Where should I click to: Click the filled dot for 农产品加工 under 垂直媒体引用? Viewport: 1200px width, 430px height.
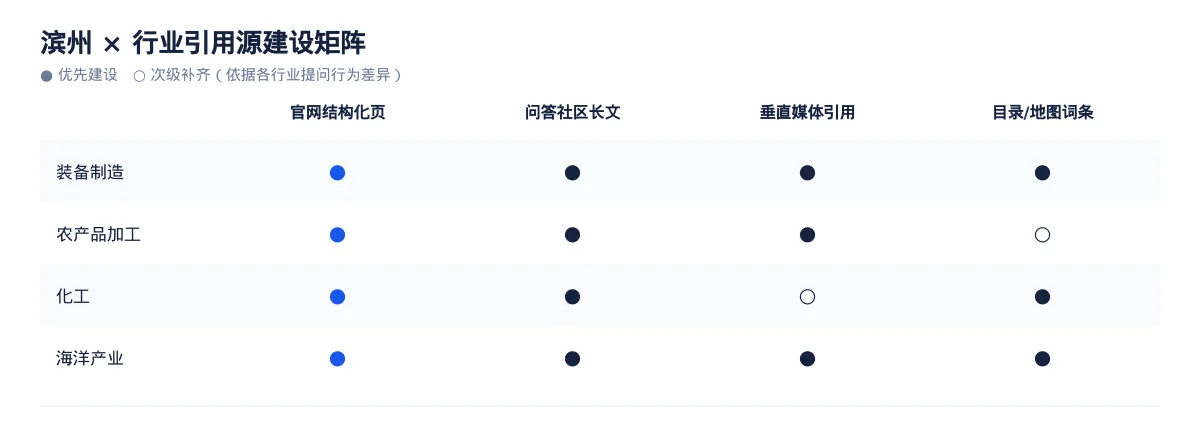807,235
